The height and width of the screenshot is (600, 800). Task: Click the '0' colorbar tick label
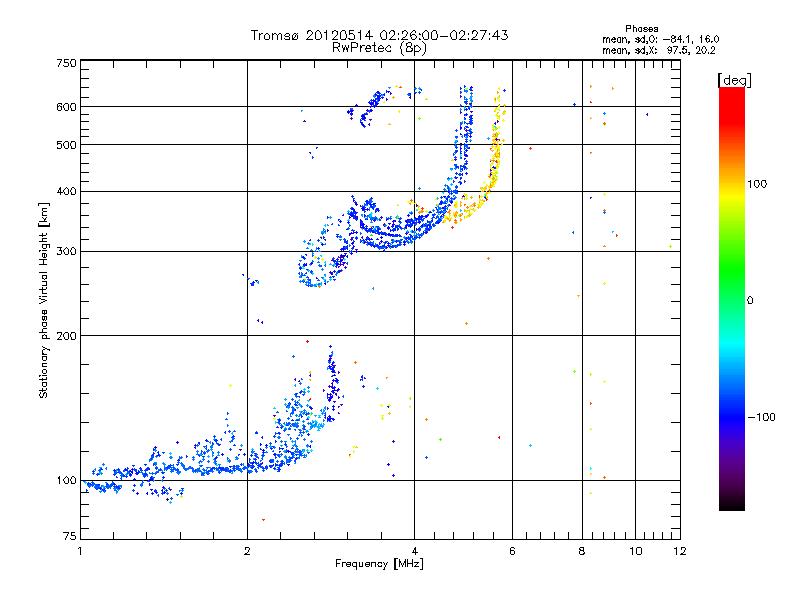[x=750, y=301]
